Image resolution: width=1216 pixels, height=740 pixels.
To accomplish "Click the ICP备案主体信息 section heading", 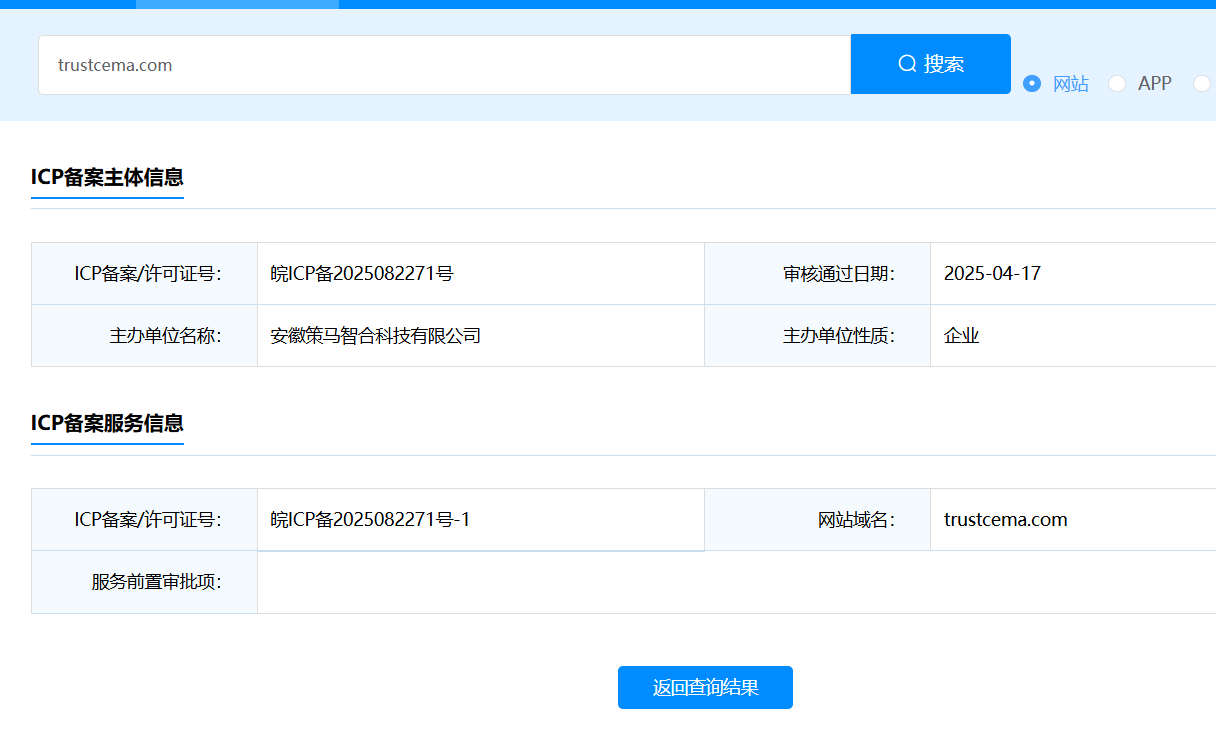I will point(107,178).
